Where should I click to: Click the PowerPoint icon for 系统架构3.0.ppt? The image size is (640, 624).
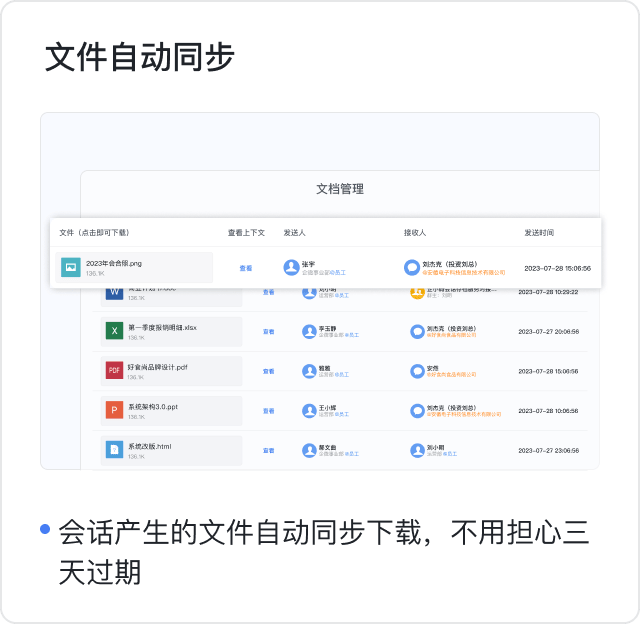click(x=114, y=411)
